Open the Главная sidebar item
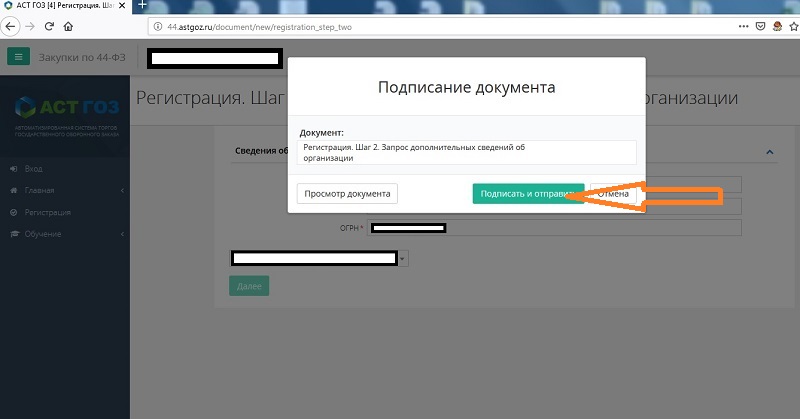This screenshot has width=800, height=419. tap(39, 190)
